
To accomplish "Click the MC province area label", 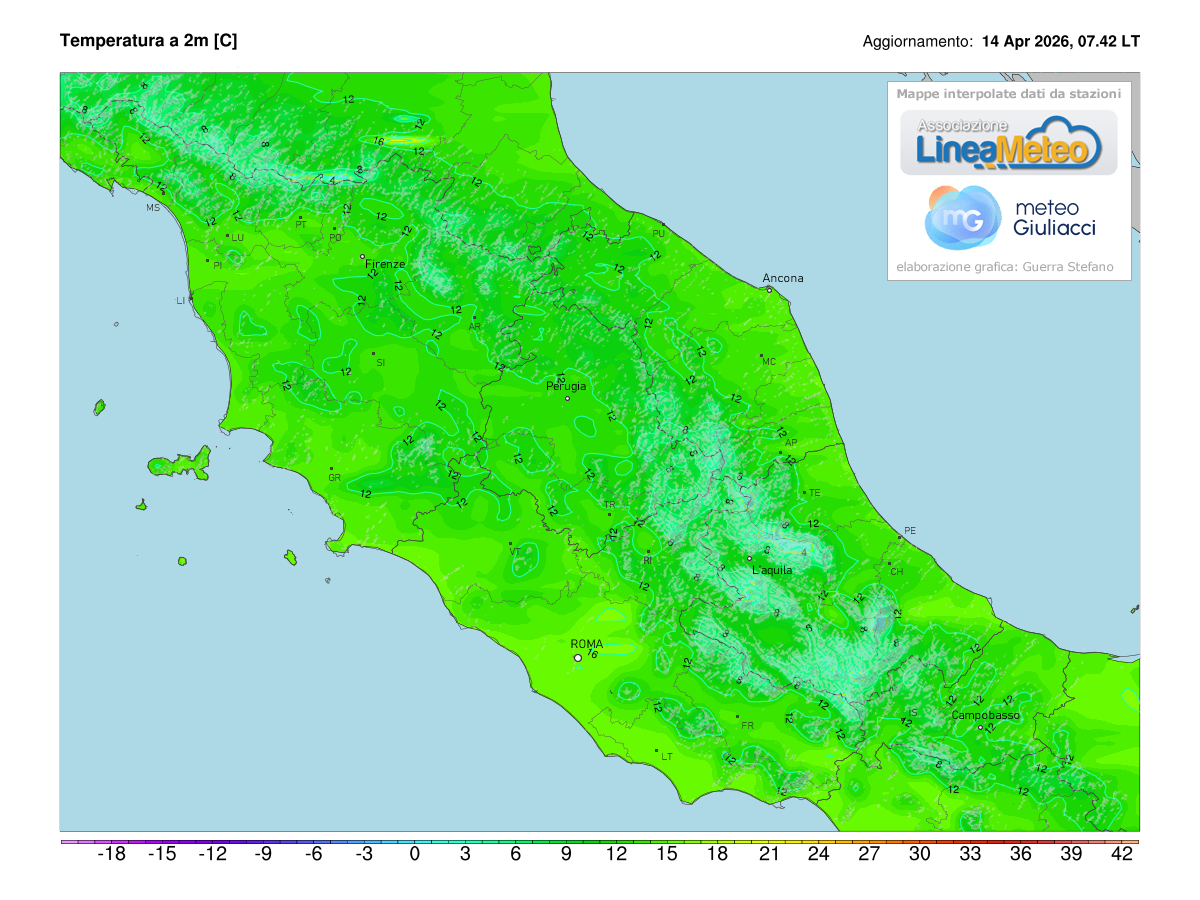I will (770, 361).
